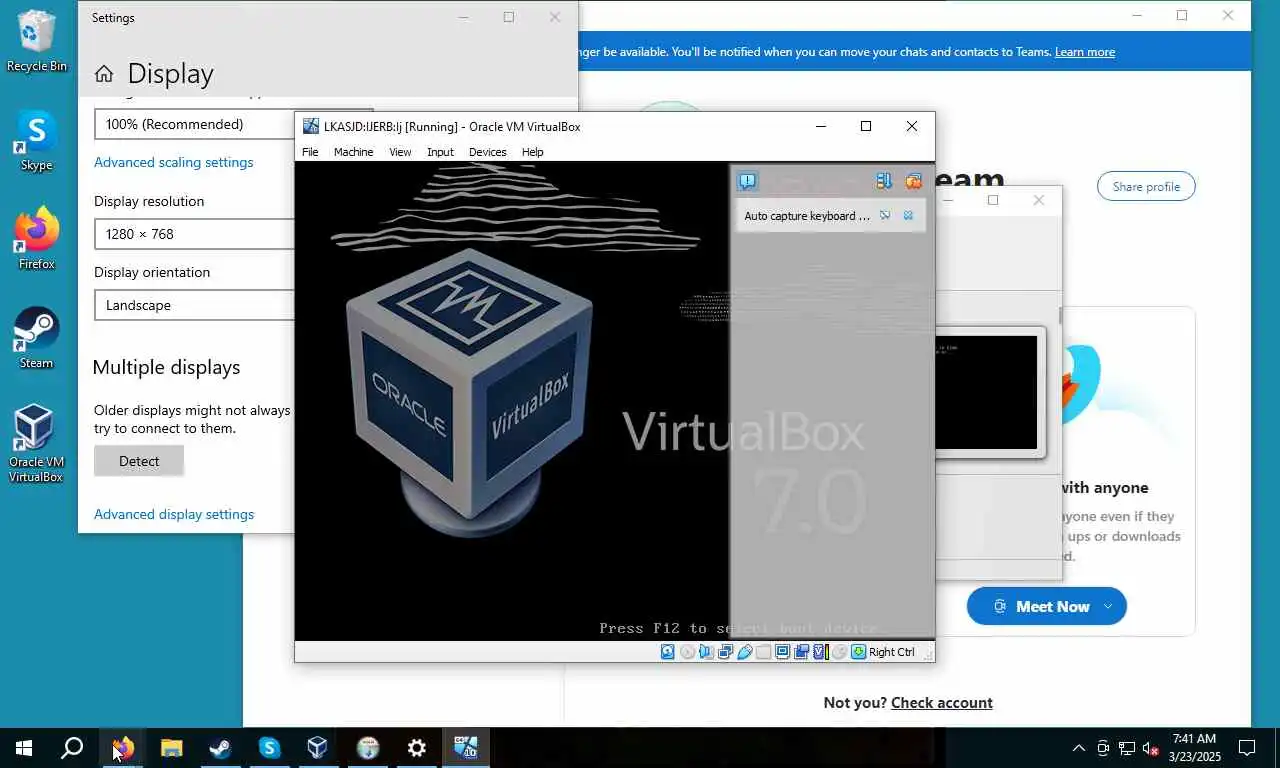This screenshot has width=1280, height=768.
Task: Click the shared folders indicator in VirtualBox status bar
Action: [764, 652]
